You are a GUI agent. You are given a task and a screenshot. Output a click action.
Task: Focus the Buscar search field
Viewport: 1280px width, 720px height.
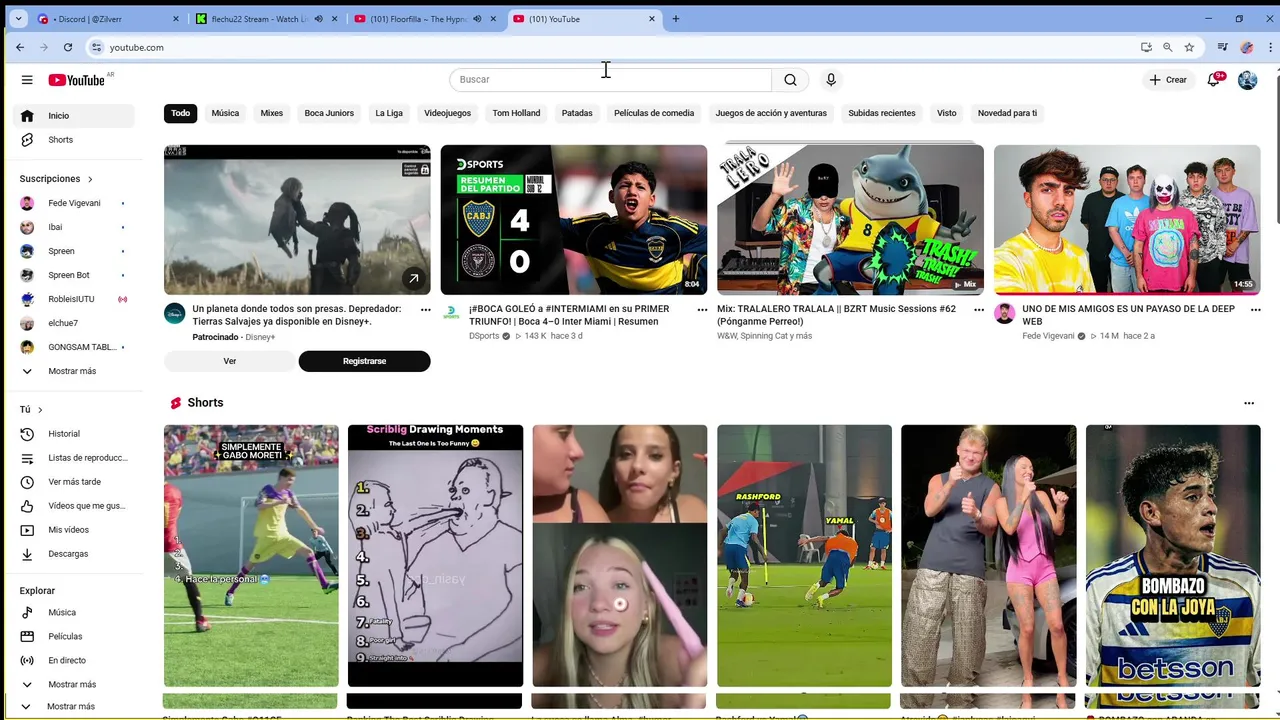pyautogui.click(x=610, y=80)
